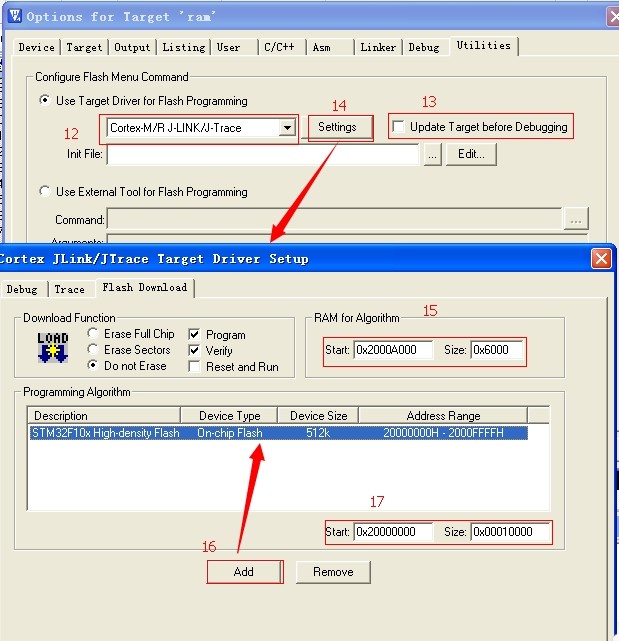
Task: Click the Init File browse (...) button
Action: click(x=432, y=155)
